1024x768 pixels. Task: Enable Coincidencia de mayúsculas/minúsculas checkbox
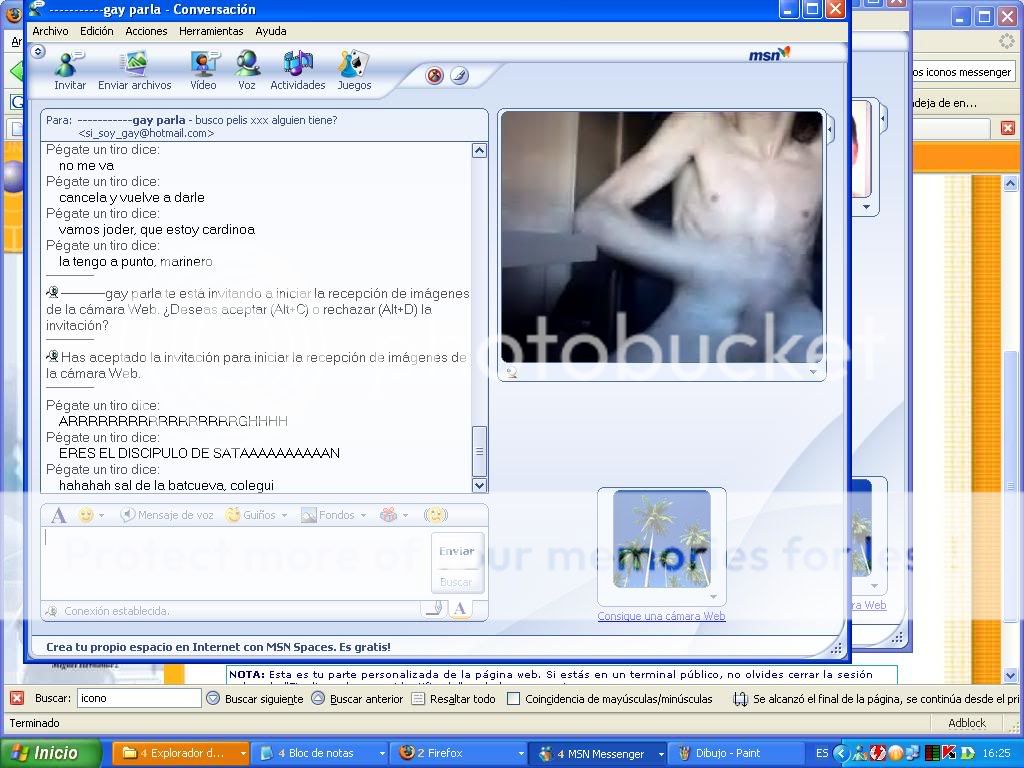(514, 699)
